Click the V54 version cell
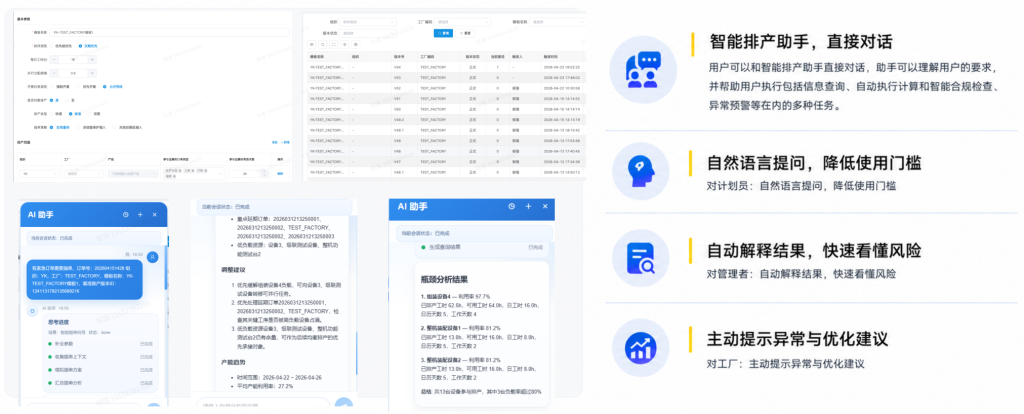Screen dimensions: 1024x414 tap(397, 67)
